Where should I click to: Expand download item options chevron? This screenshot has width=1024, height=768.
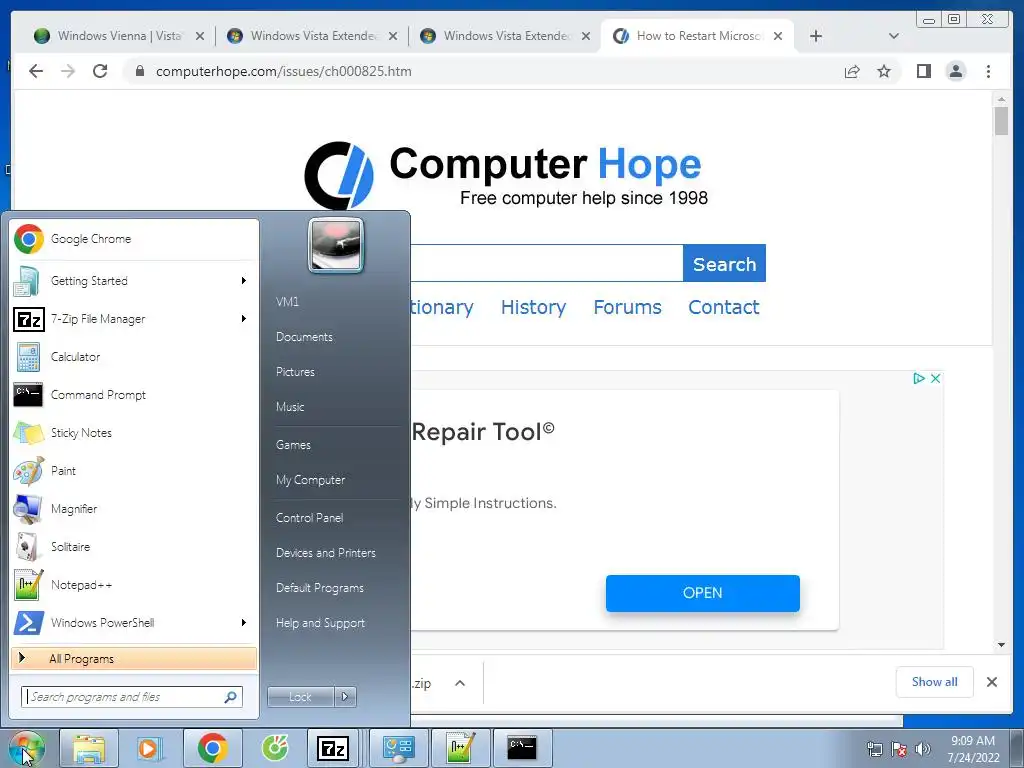[x=460, y=683]
